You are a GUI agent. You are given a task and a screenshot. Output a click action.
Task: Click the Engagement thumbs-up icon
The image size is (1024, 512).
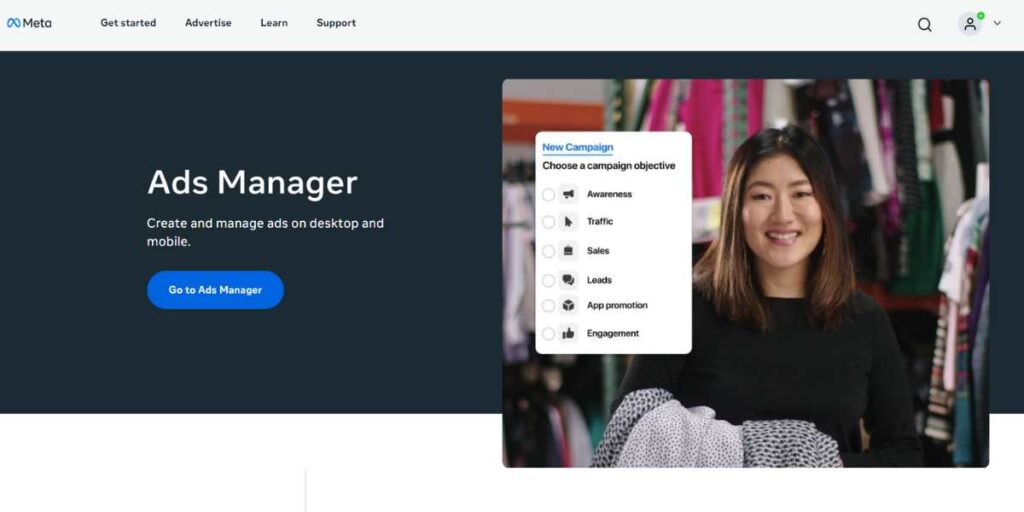tap(568, 334)
